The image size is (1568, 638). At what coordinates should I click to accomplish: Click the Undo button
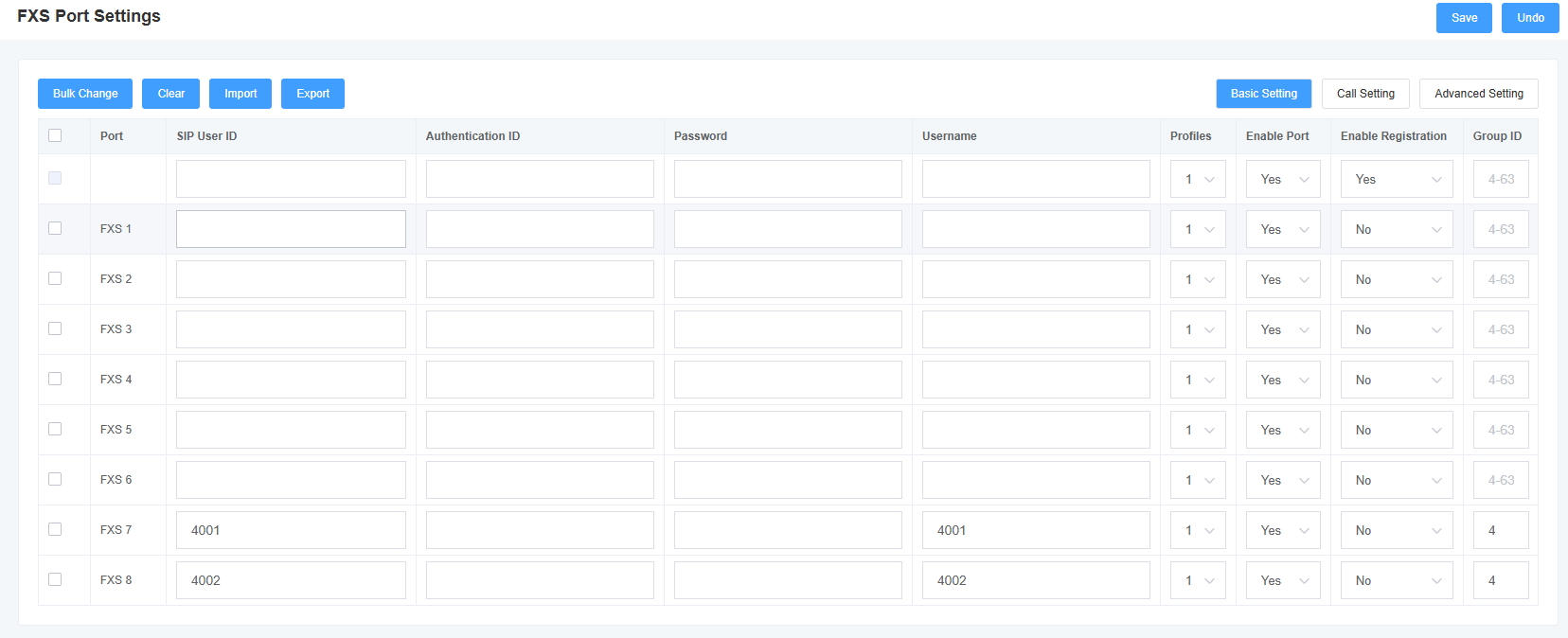pos(1530,18)
